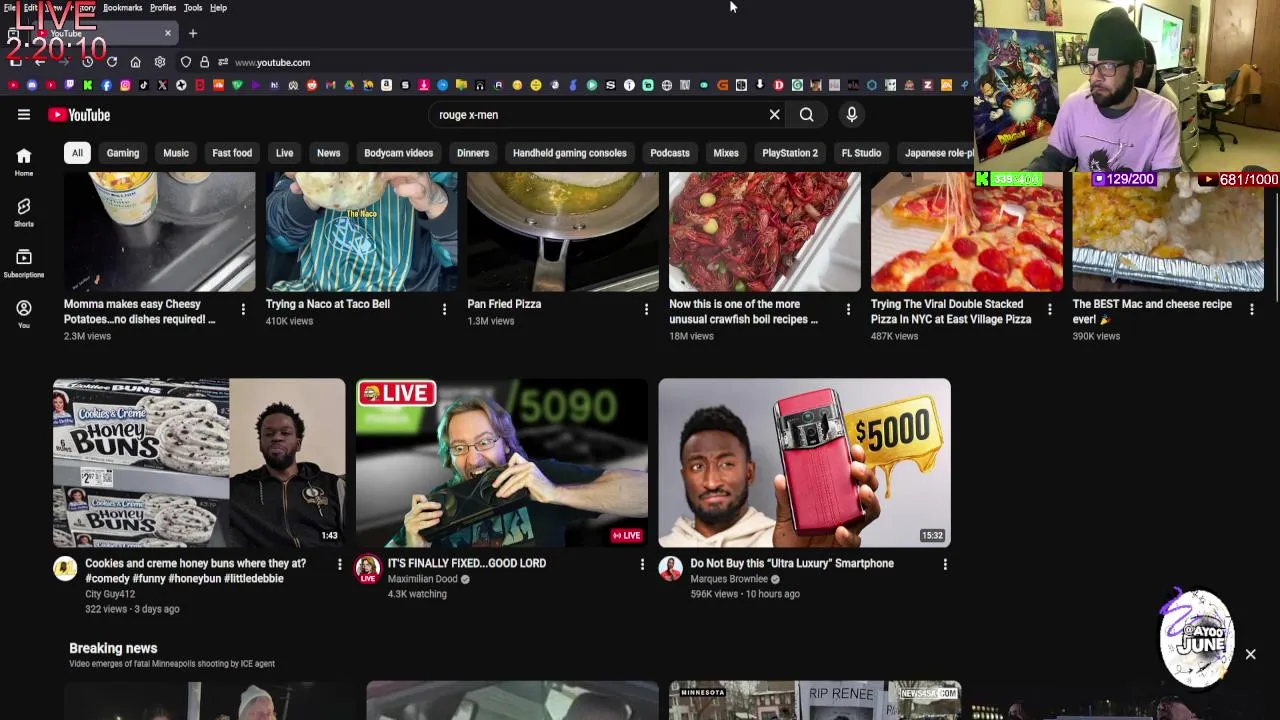Open a new browser tab

(x=193, y=33)
